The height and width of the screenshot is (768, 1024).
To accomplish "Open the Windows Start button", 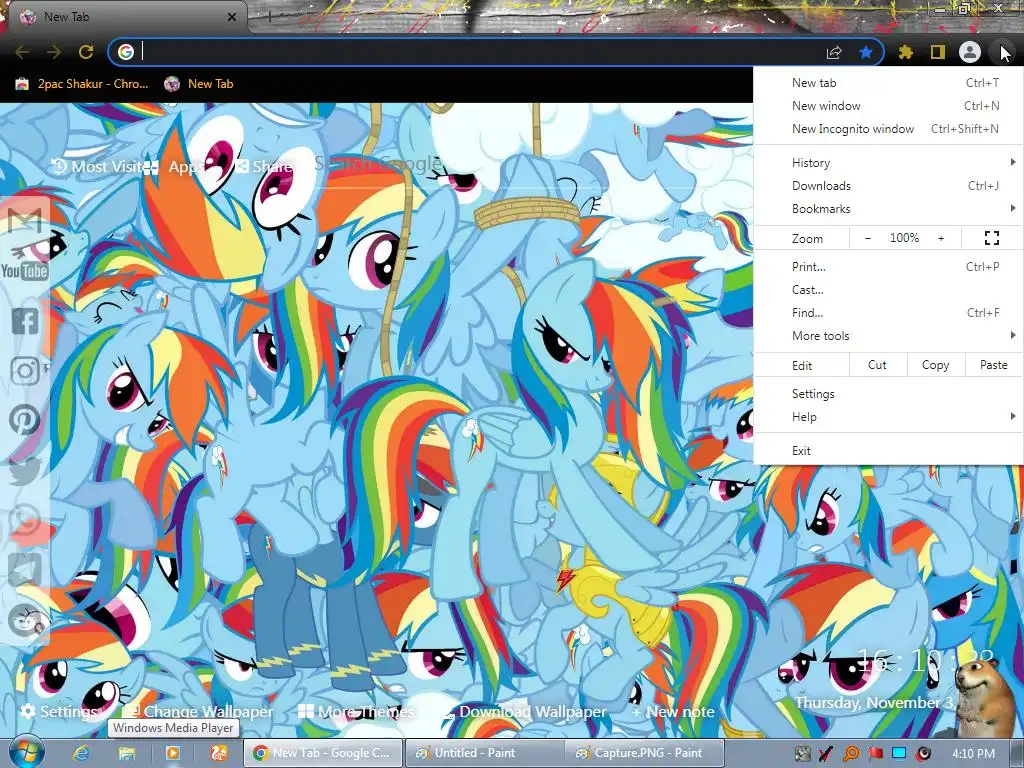I will (25, 752).
